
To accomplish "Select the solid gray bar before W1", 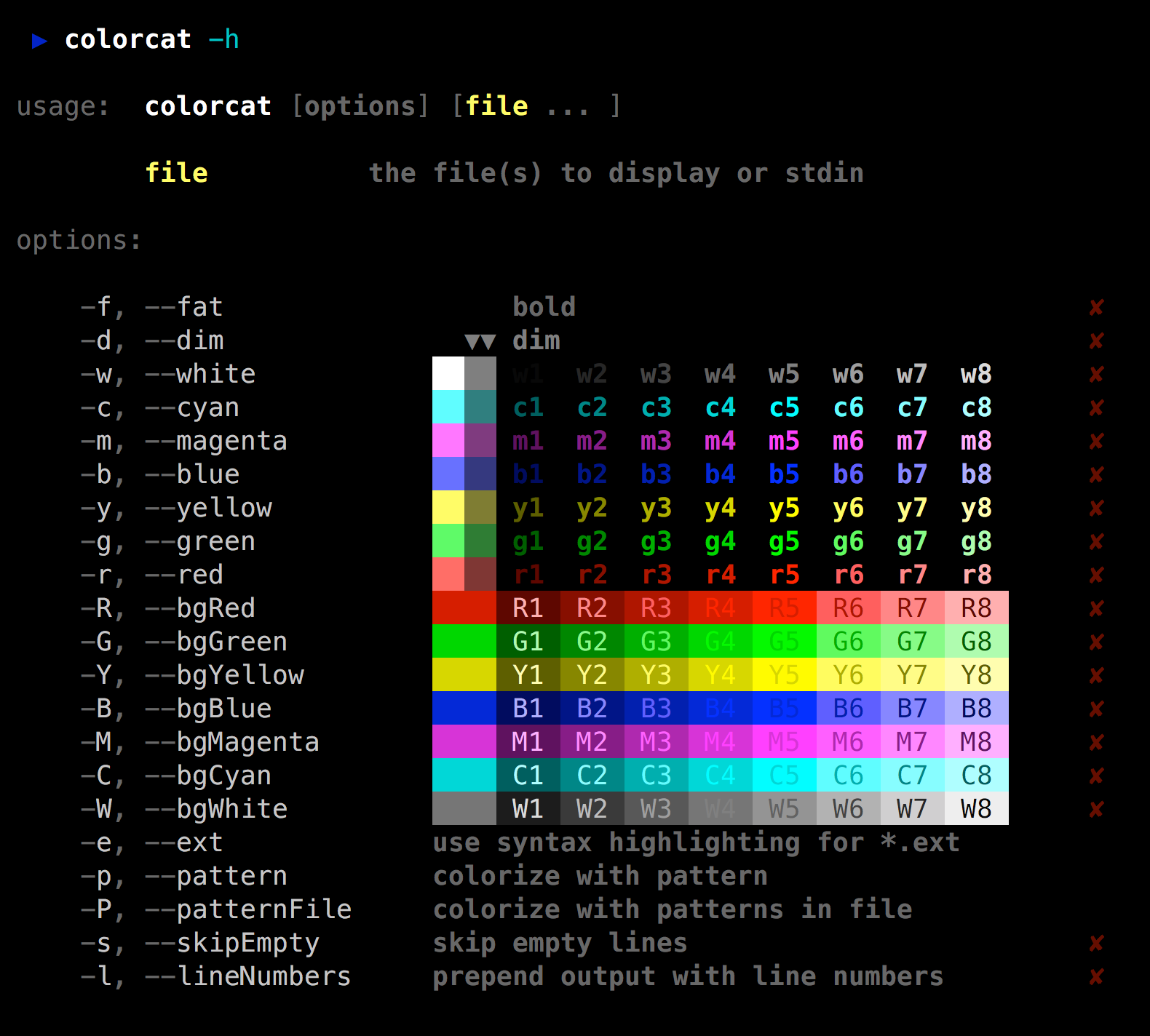I will [x=464, y=808].
